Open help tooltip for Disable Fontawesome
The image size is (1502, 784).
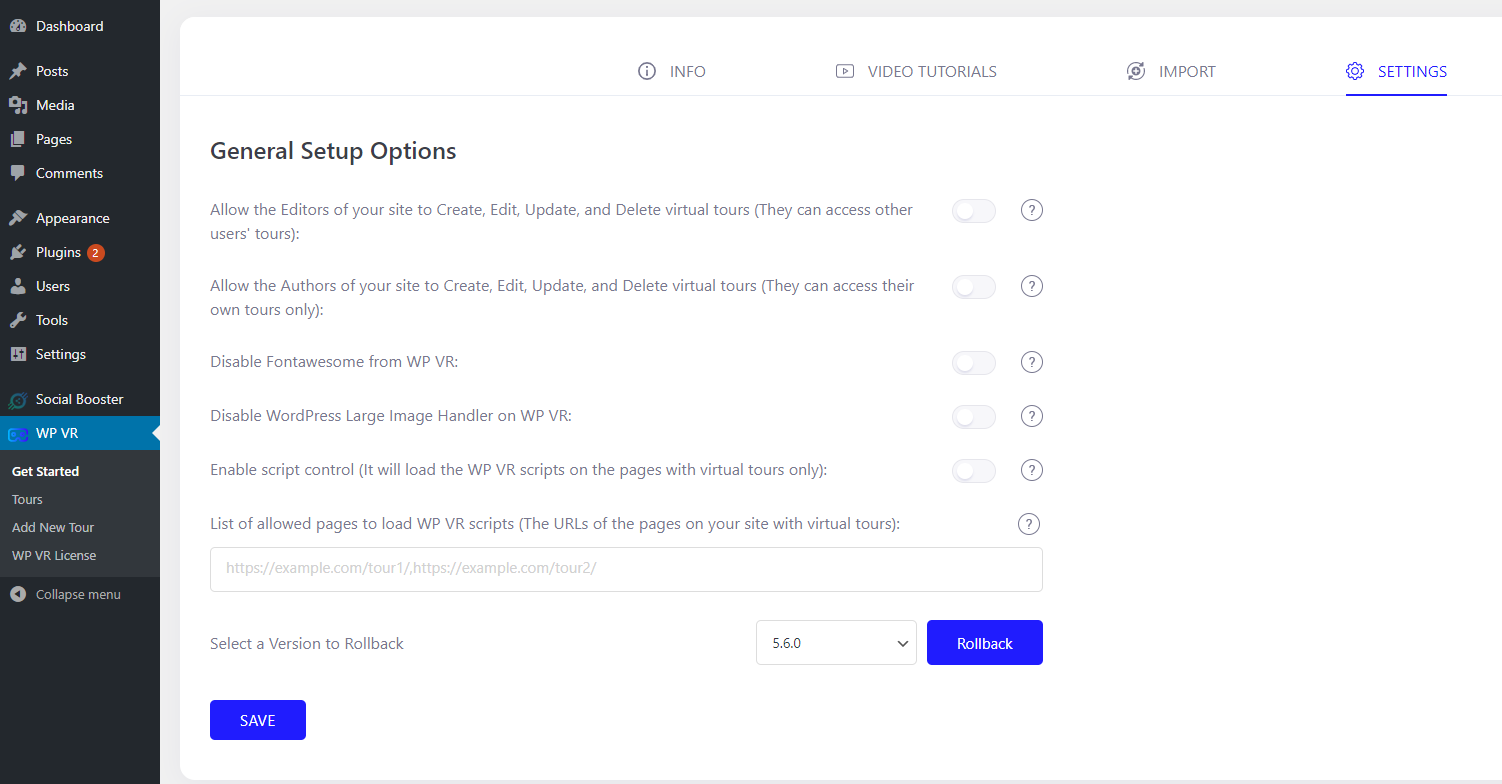[x=1032, y=362]
